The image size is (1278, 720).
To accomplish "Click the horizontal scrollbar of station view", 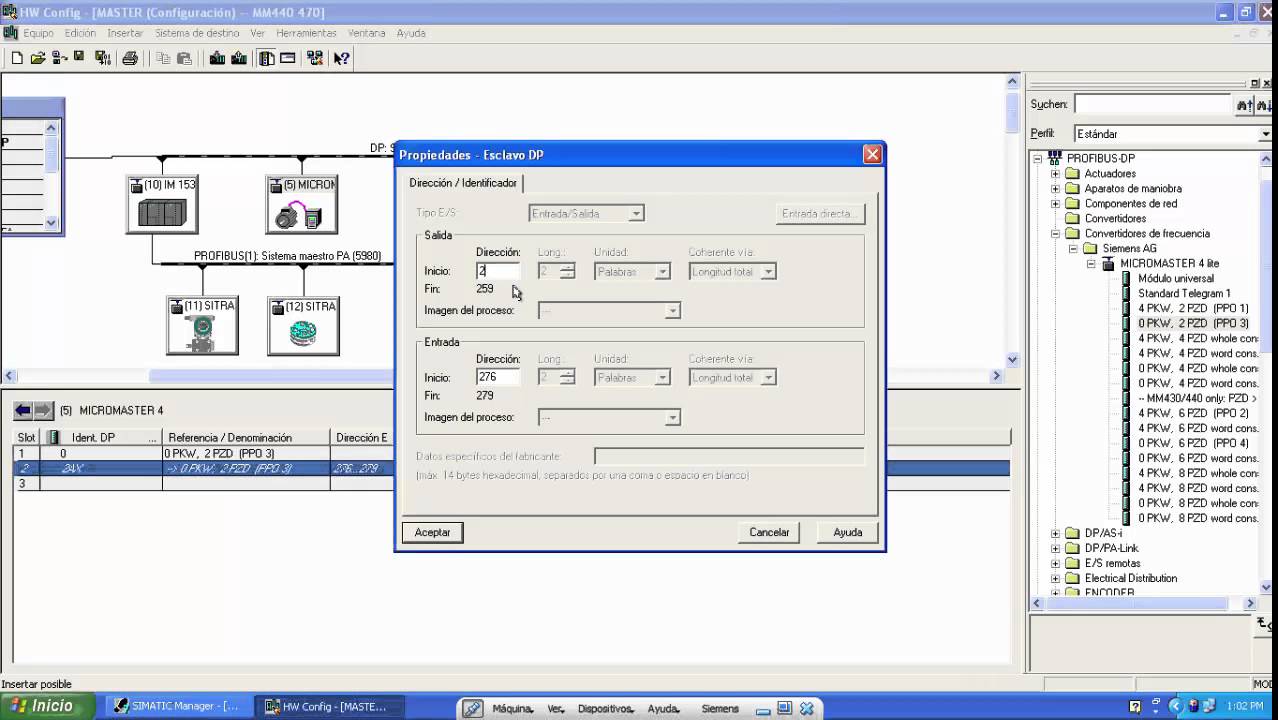I will pyautogui.click(x=503, y=376).
